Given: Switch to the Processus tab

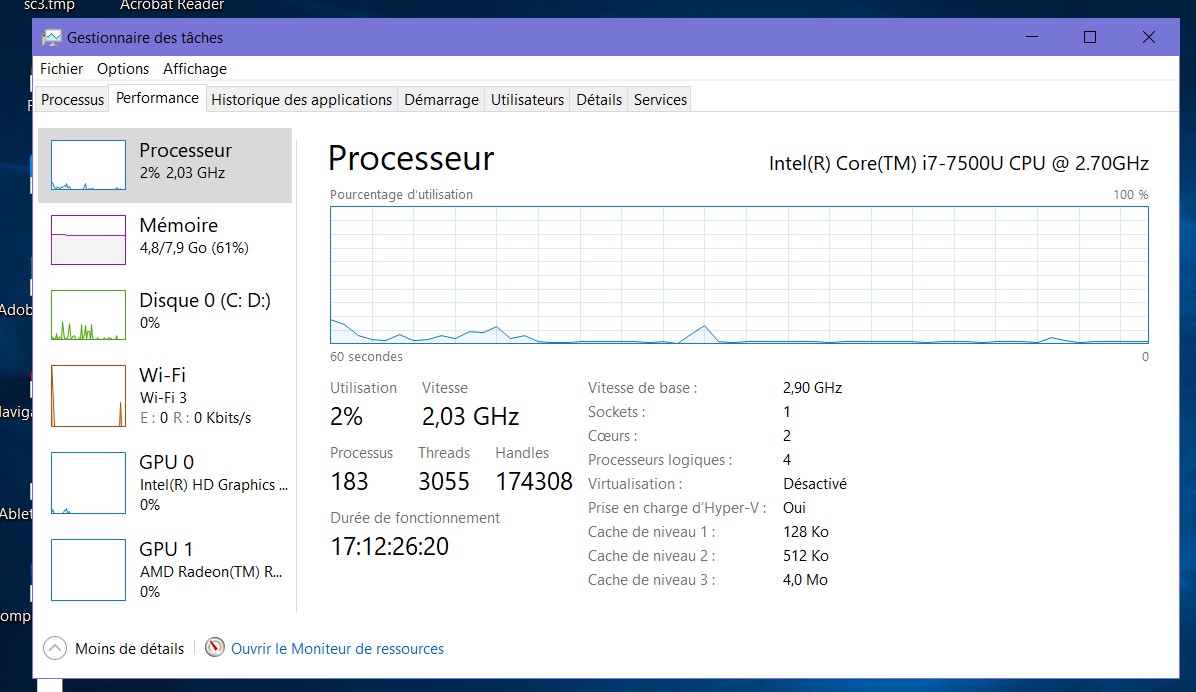Looking at the screenshot, I should pyautogui.click(x=72, y=99).
